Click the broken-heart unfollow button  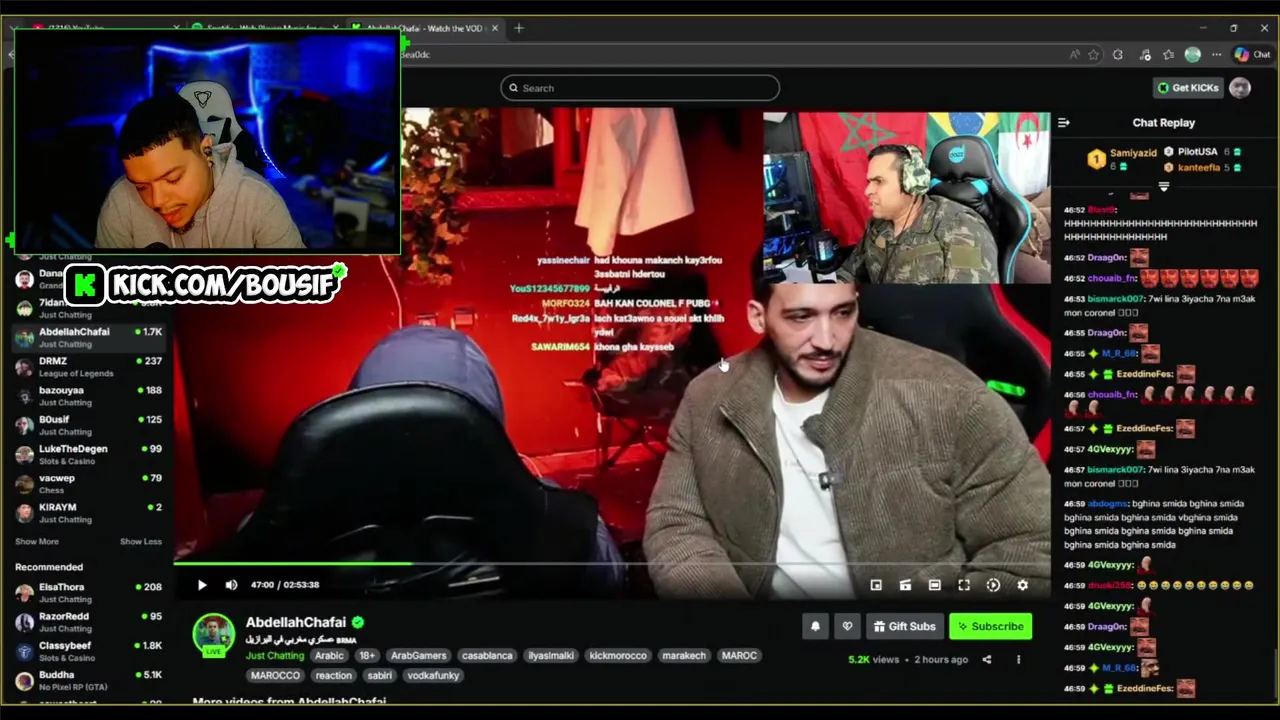tap(847, 626)
